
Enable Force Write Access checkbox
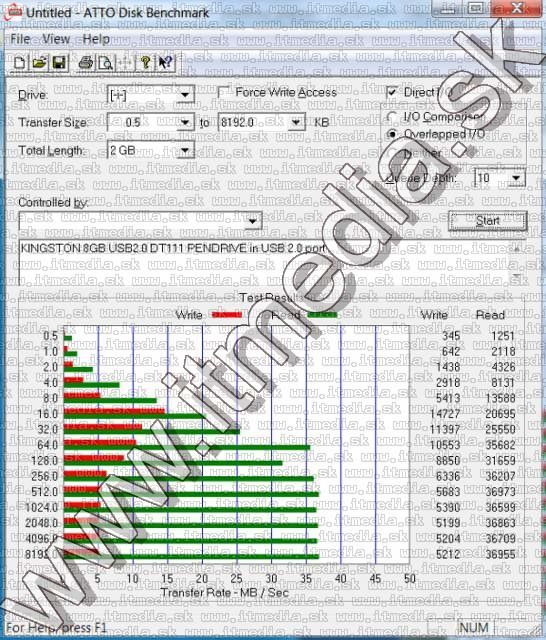224,92
